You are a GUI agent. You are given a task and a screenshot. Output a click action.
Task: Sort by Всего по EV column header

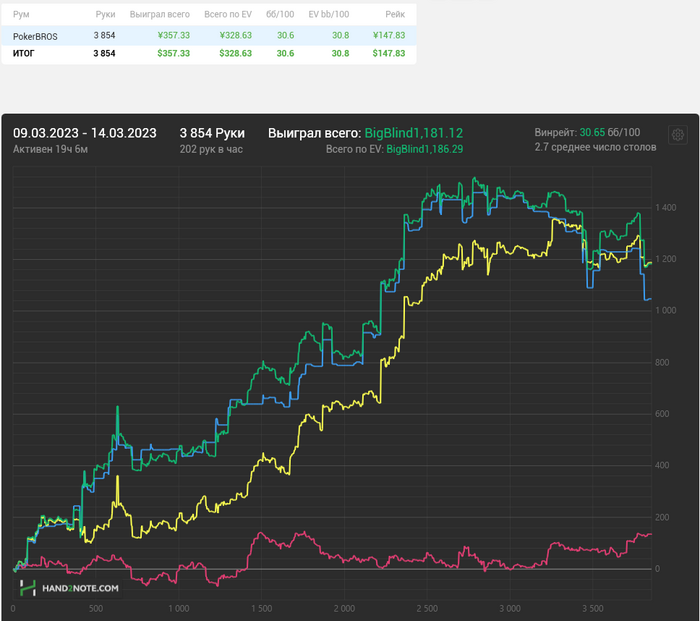pos(228,14)
